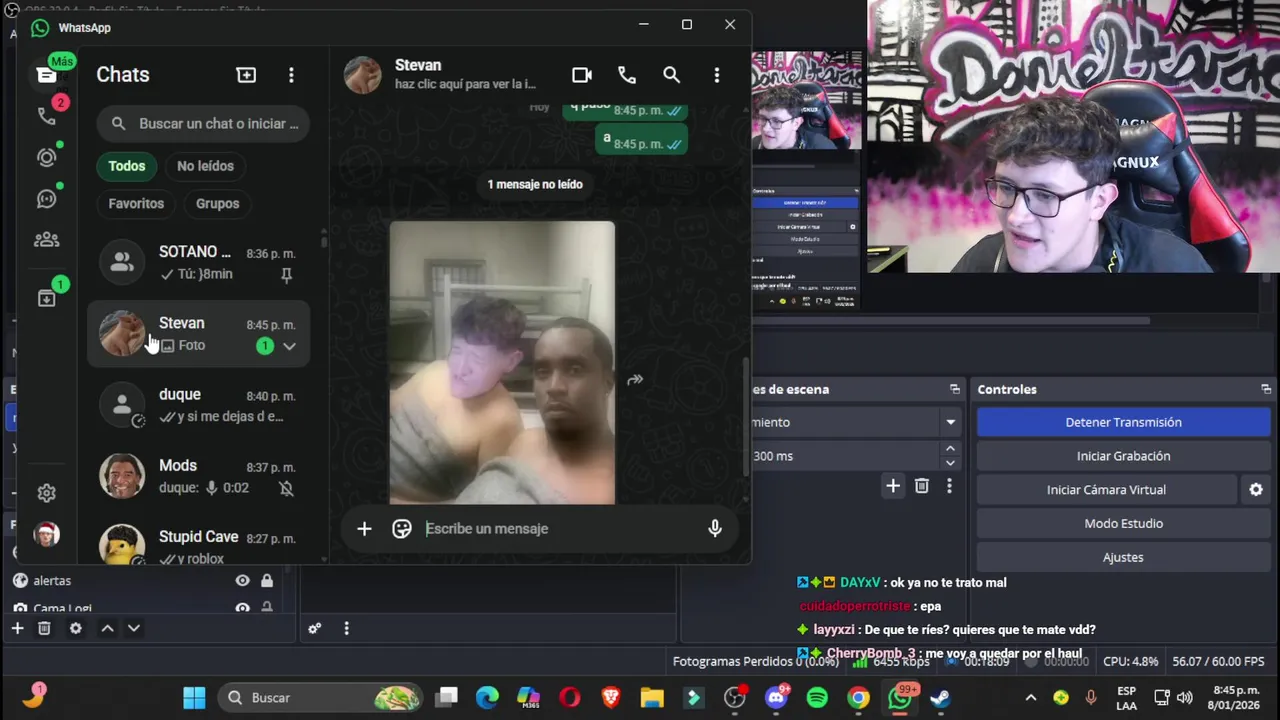Open the Status updates icon in sidebar

(47, 157)
